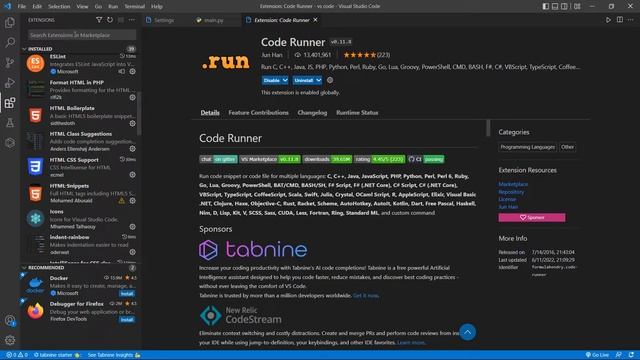The image size is (640, 360).
Task: Open Uninstall dropdown arrow for Code Runner
Action: tap(318, 80)
